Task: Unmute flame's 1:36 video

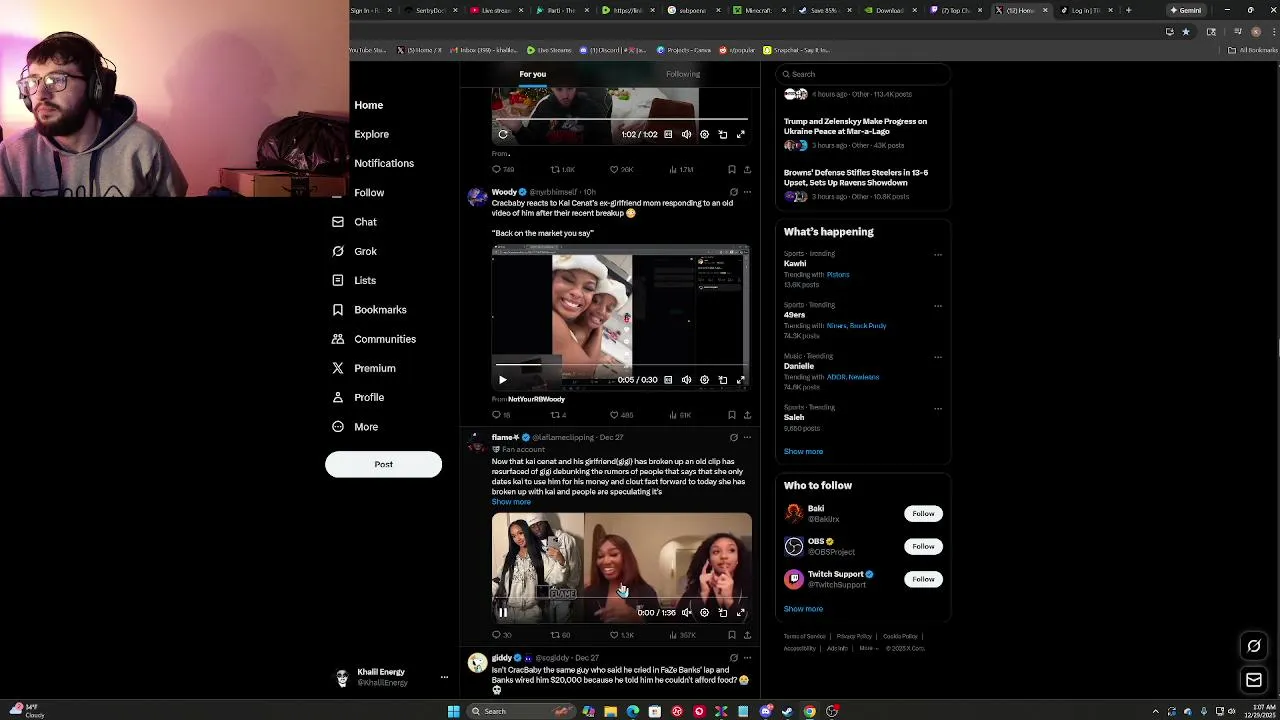Action: pos(686,613)
